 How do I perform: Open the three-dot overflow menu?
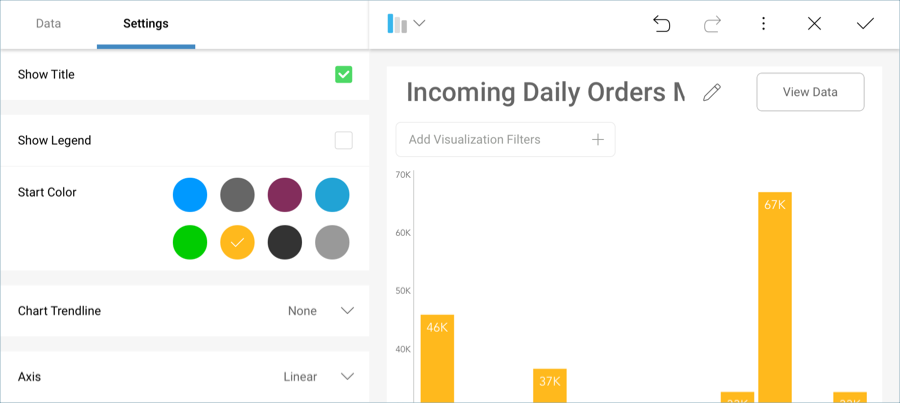click(x=763, y=24)
